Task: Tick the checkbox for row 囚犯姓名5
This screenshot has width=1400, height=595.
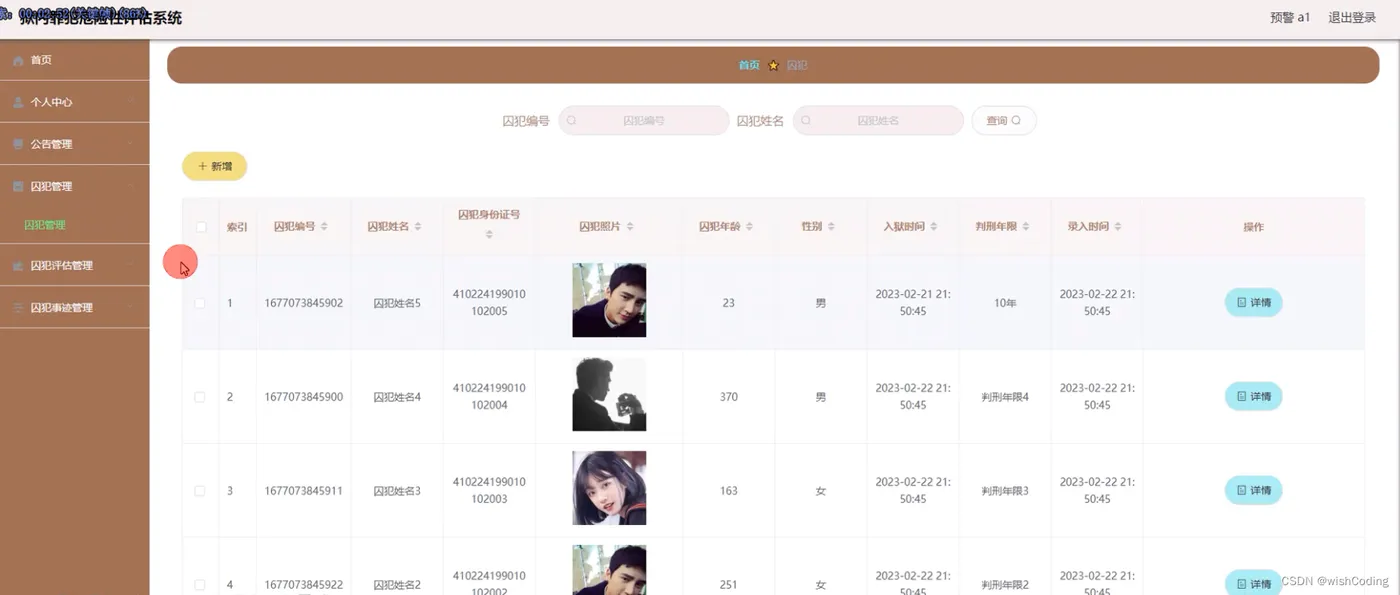Action: coord(200,303)
